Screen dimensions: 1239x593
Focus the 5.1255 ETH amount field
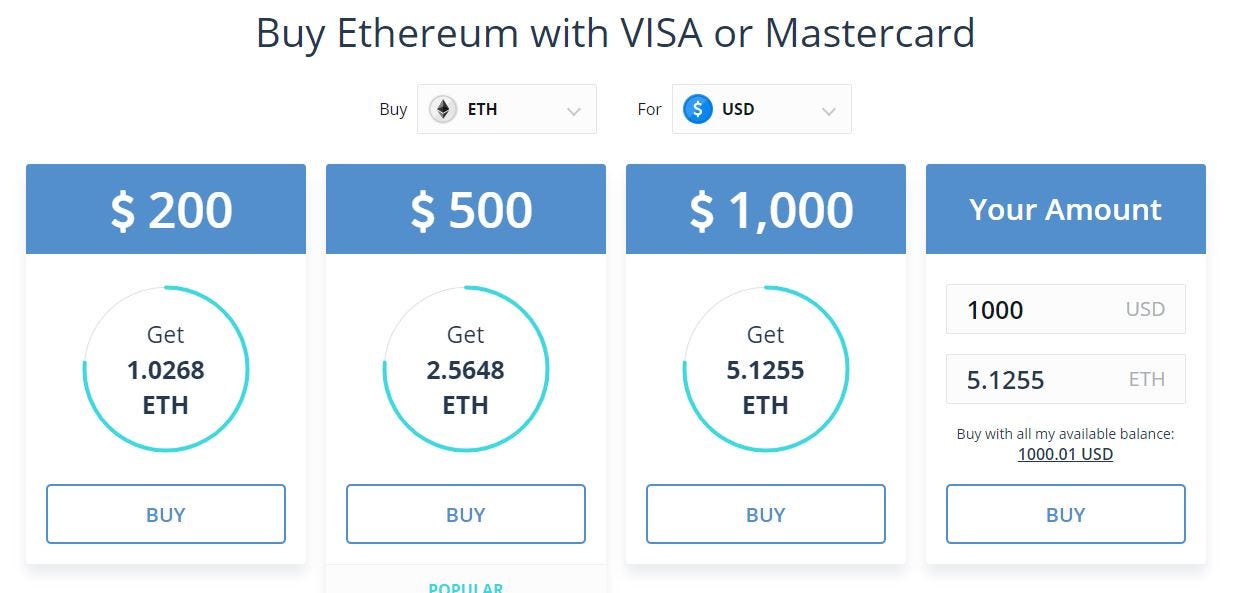(1066, 379)
